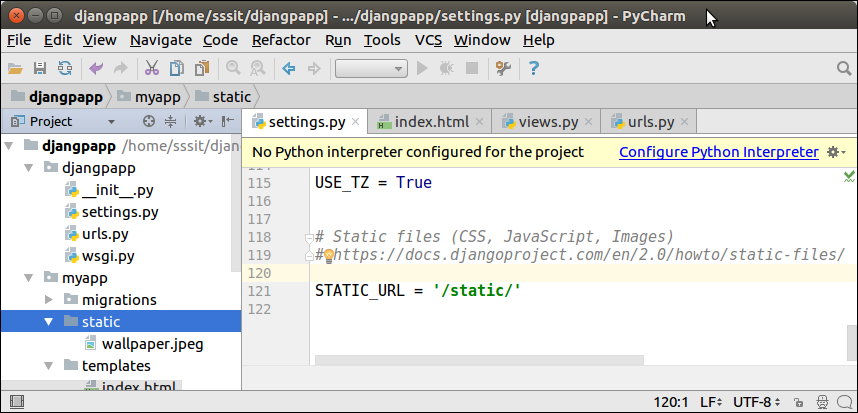Hide the Project tool window
The height and width of the screenshot is (413, 858).
(x=228, y=121)
